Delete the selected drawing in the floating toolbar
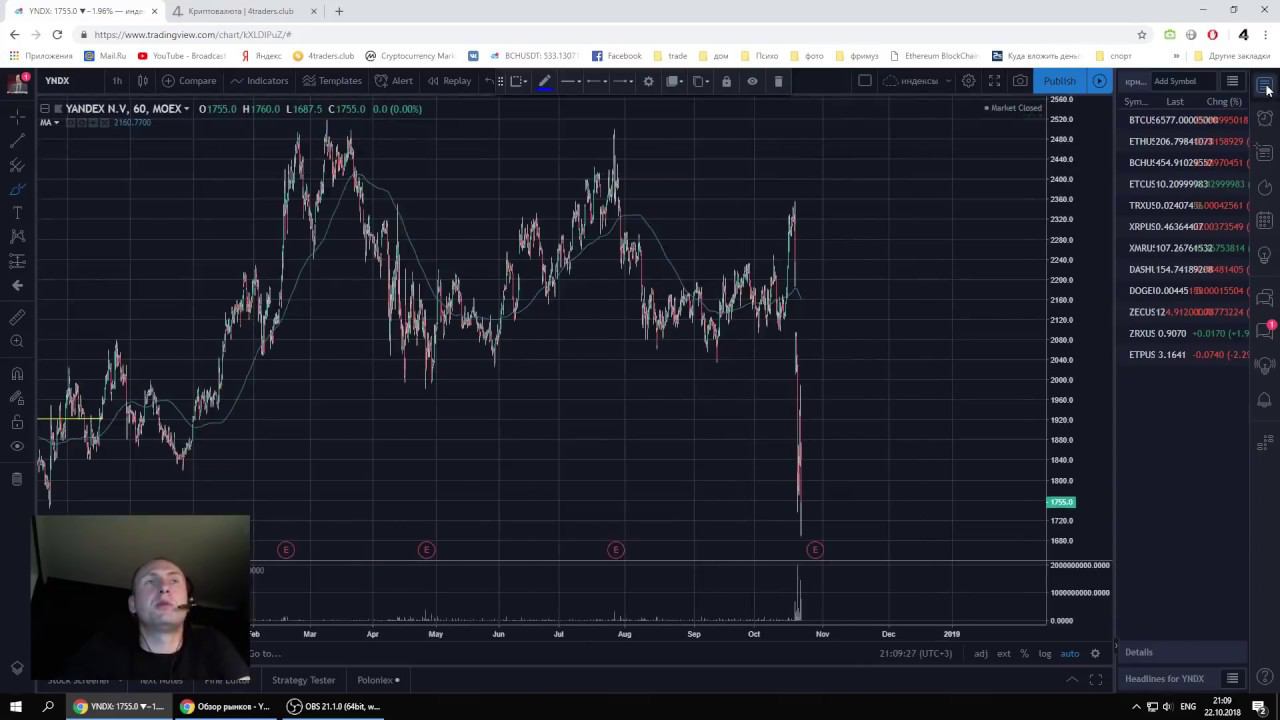The width and height of the screenshot is (1280, 720). coord(778,81)
